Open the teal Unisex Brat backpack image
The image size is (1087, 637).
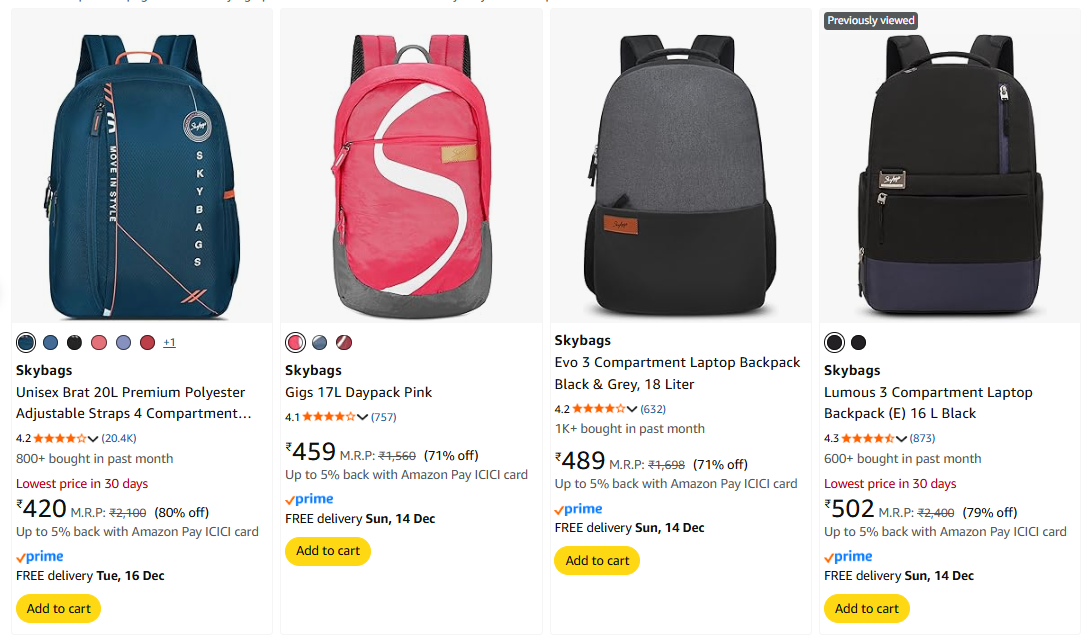coord(142,170)
